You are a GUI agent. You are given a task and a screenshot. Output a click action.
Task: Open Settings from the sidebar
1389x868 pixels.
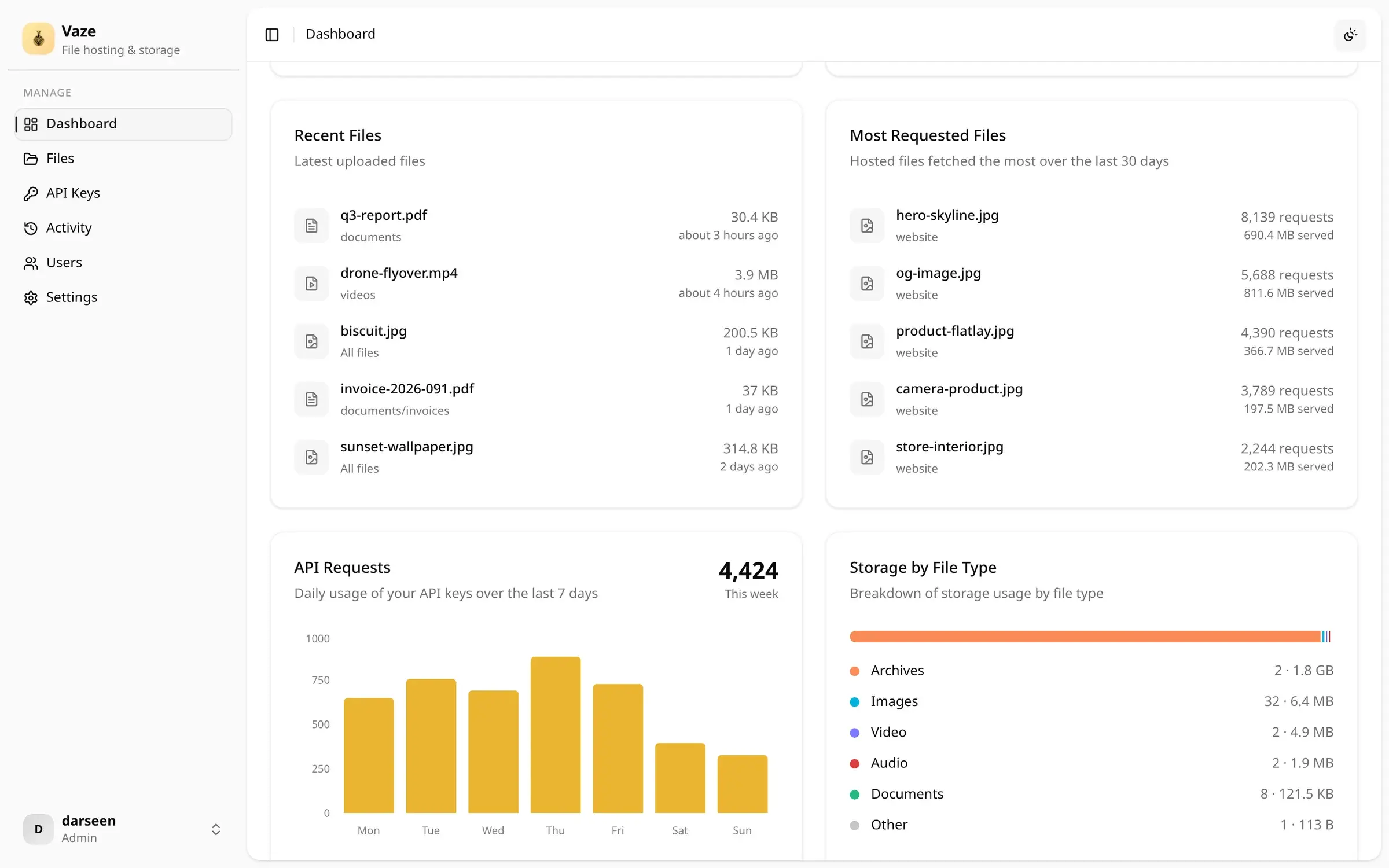pyautogui.click(x=124, y=297)
